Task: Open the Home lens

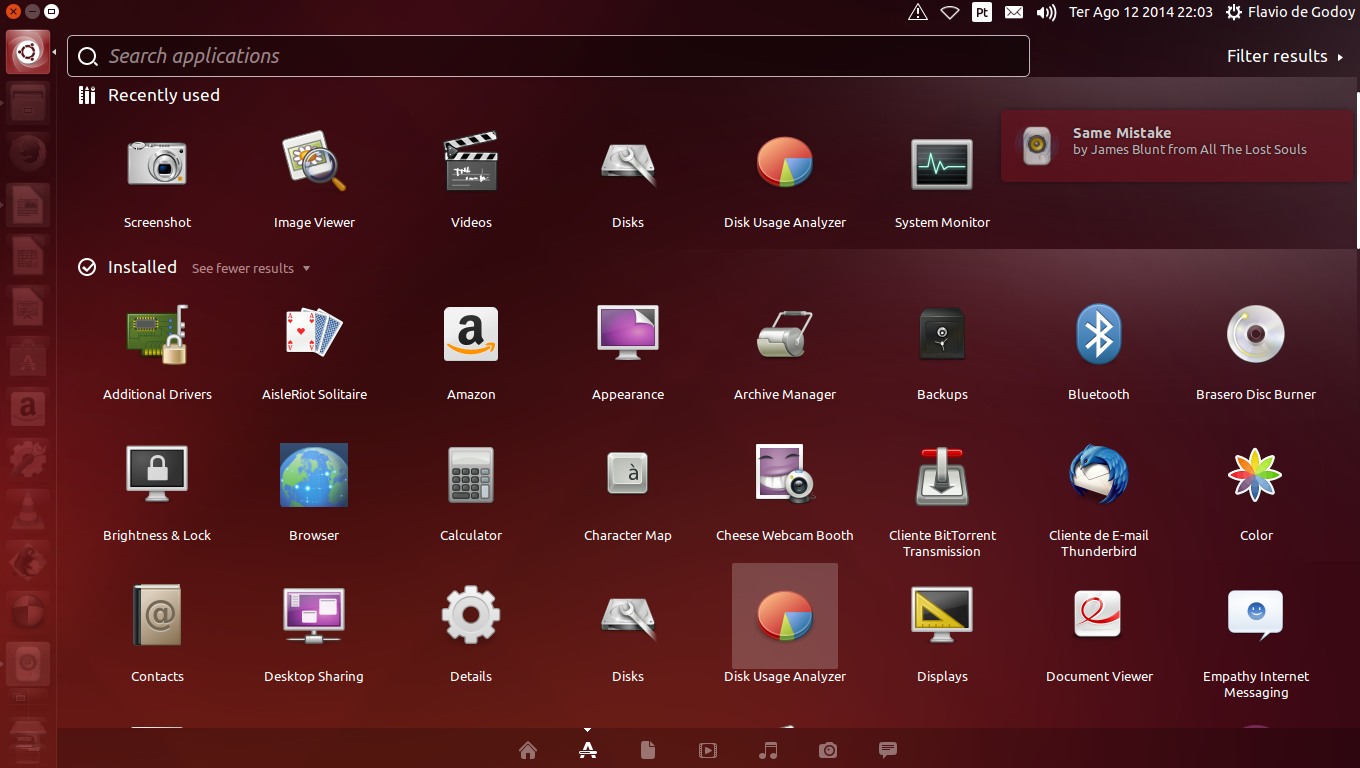Action: 528,750
